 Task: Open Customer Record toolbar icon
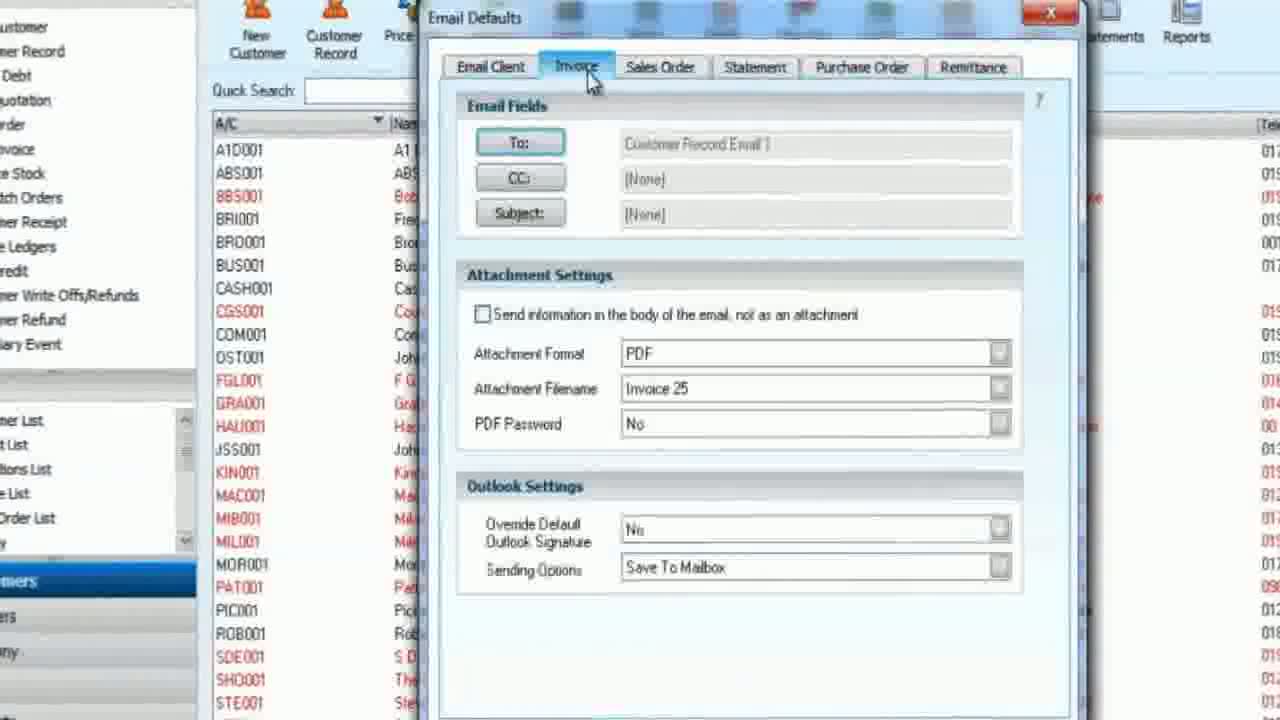(x=334, y=32)
